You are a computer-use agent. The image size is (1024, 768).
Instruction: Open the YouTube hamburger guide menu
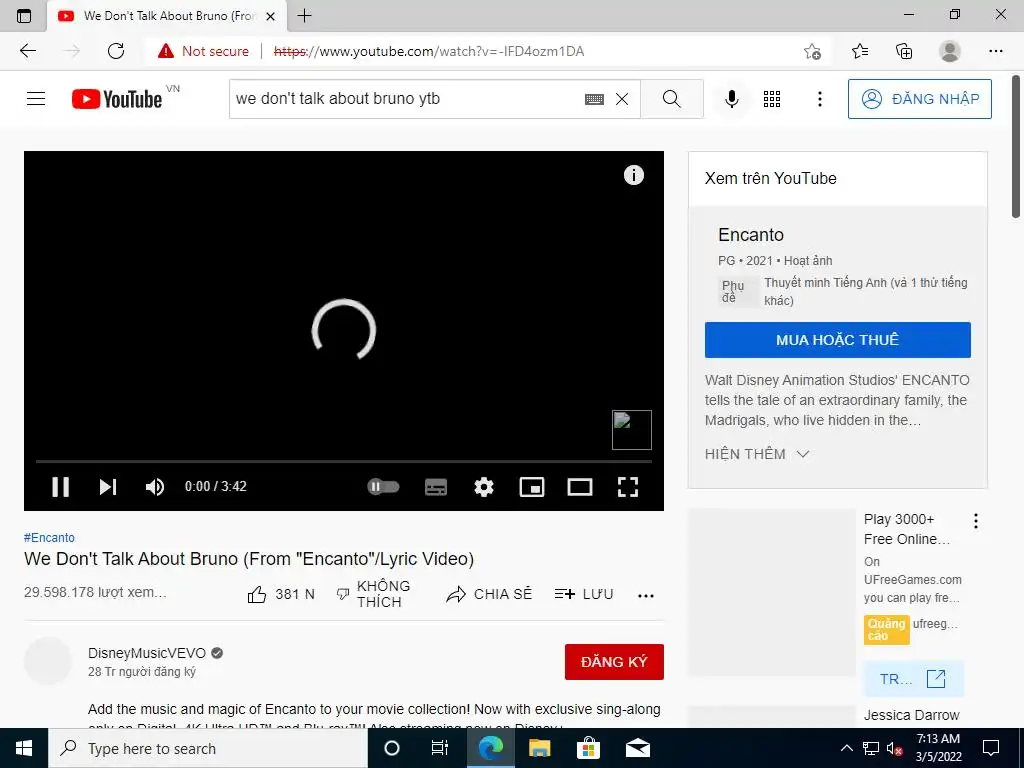pos(36,99)
